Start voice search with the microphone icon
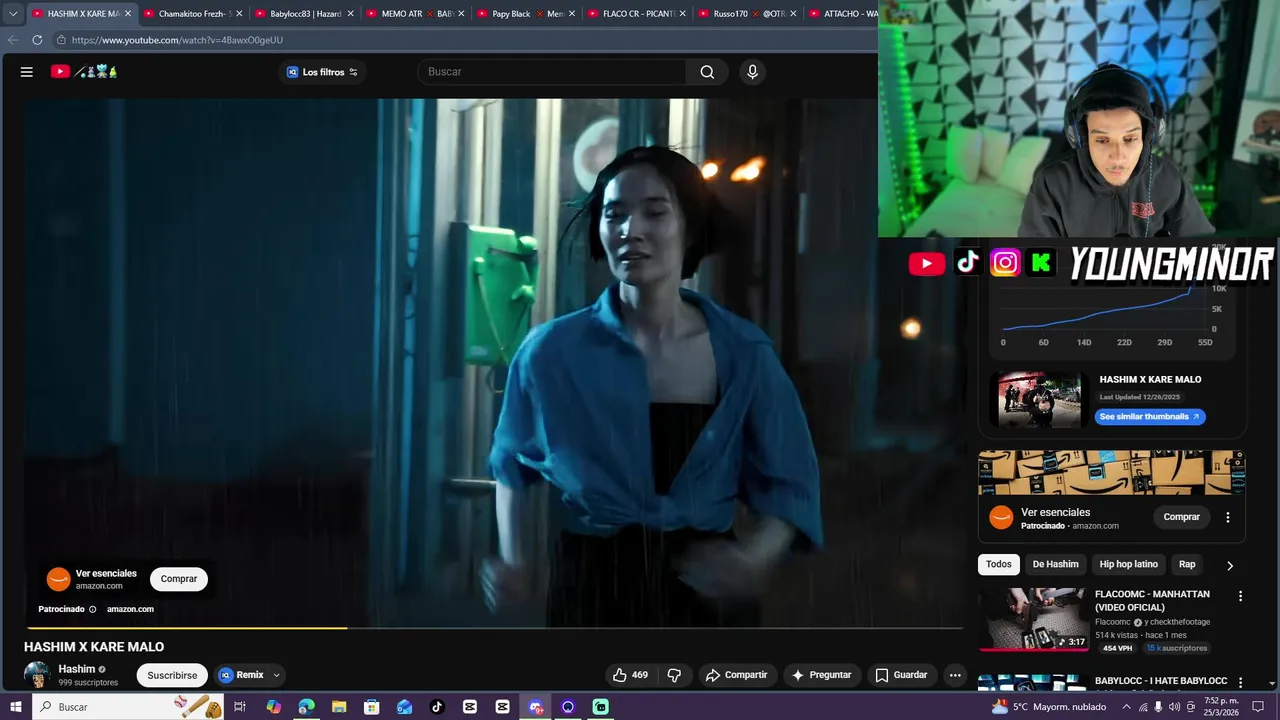Image resolution: width=1280 pixels, height=720 pixels. [x=752, y=72]
